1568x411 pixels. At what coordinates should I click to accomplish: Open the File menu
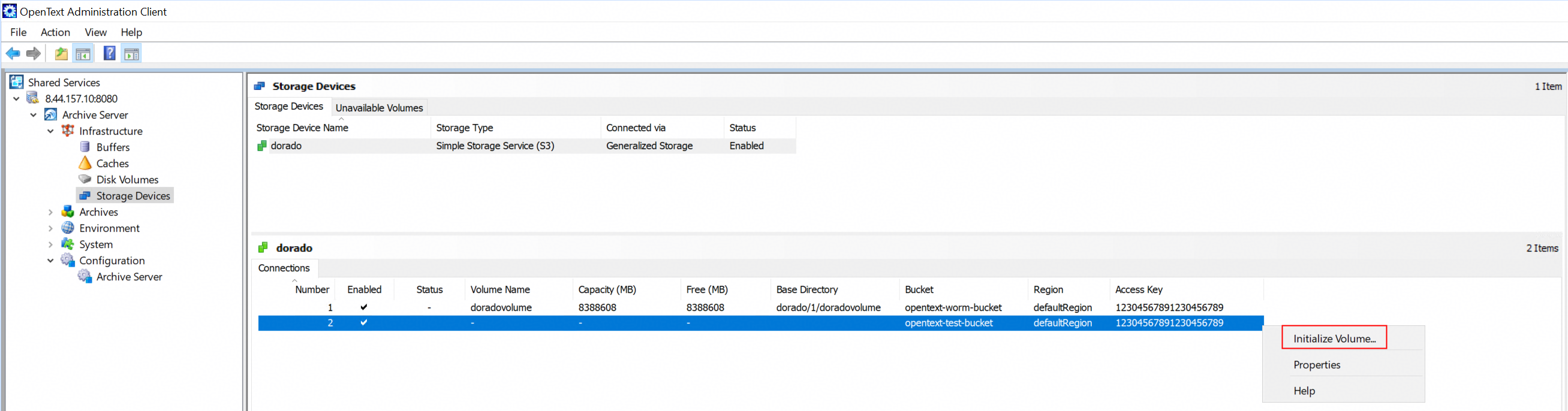[x=18, y=32]
